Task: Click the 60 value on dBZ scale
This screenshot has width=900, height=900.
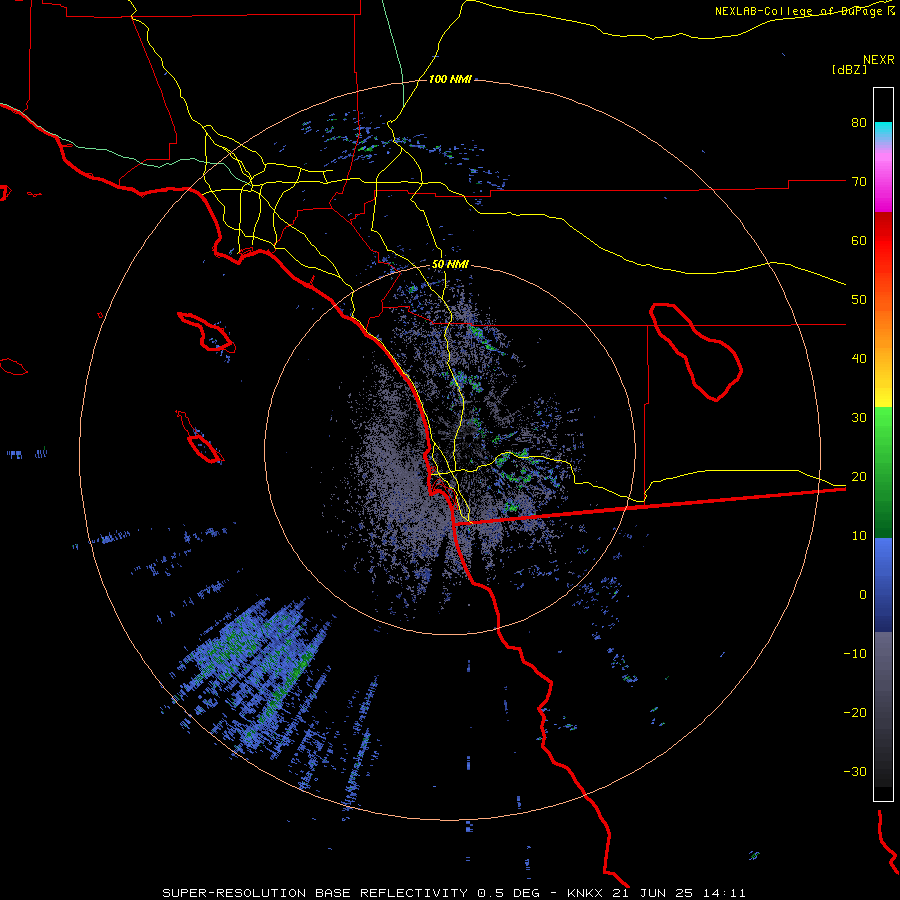Action: coord(859,240)
